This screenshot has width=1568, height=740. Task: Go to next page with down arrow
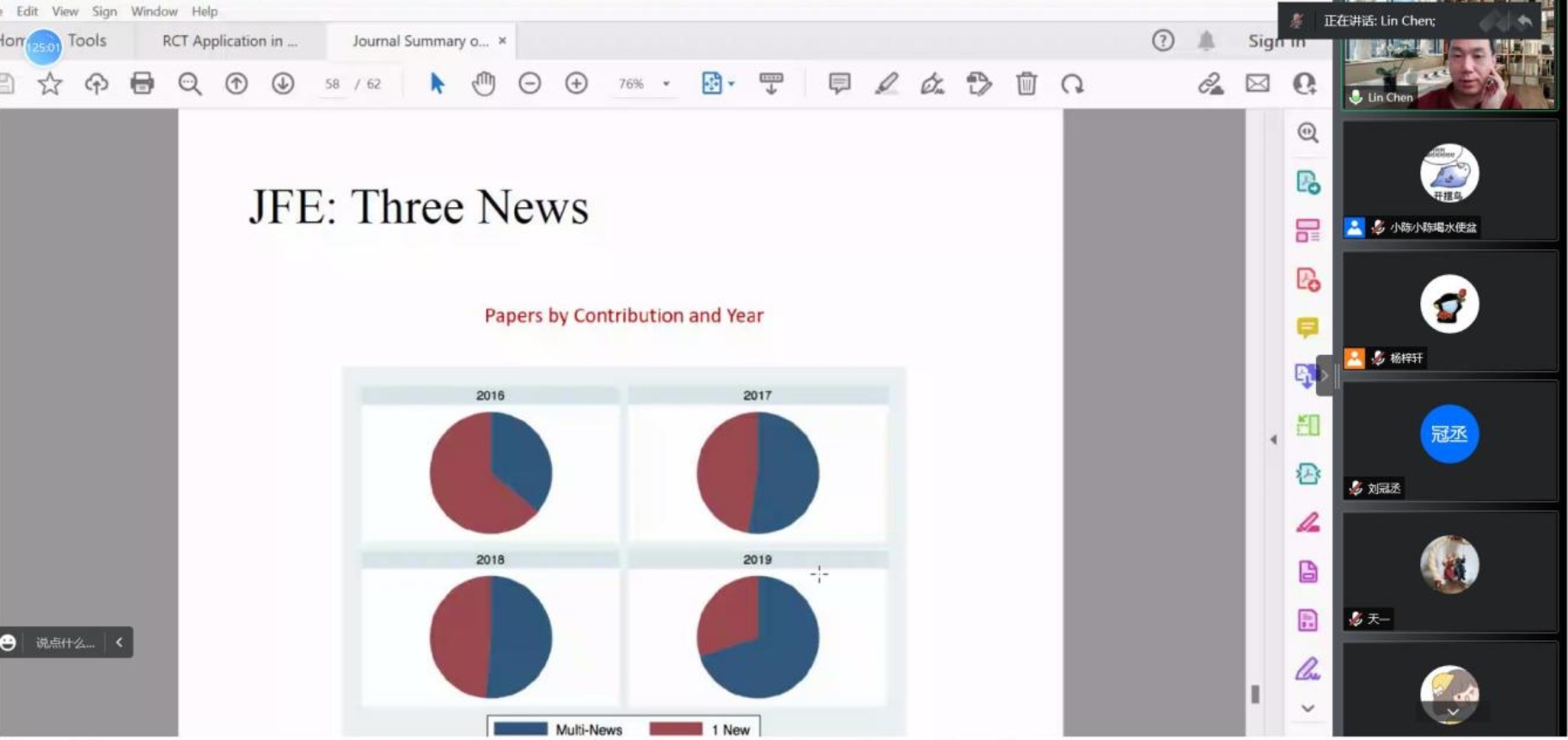click(x=283, y=83)
